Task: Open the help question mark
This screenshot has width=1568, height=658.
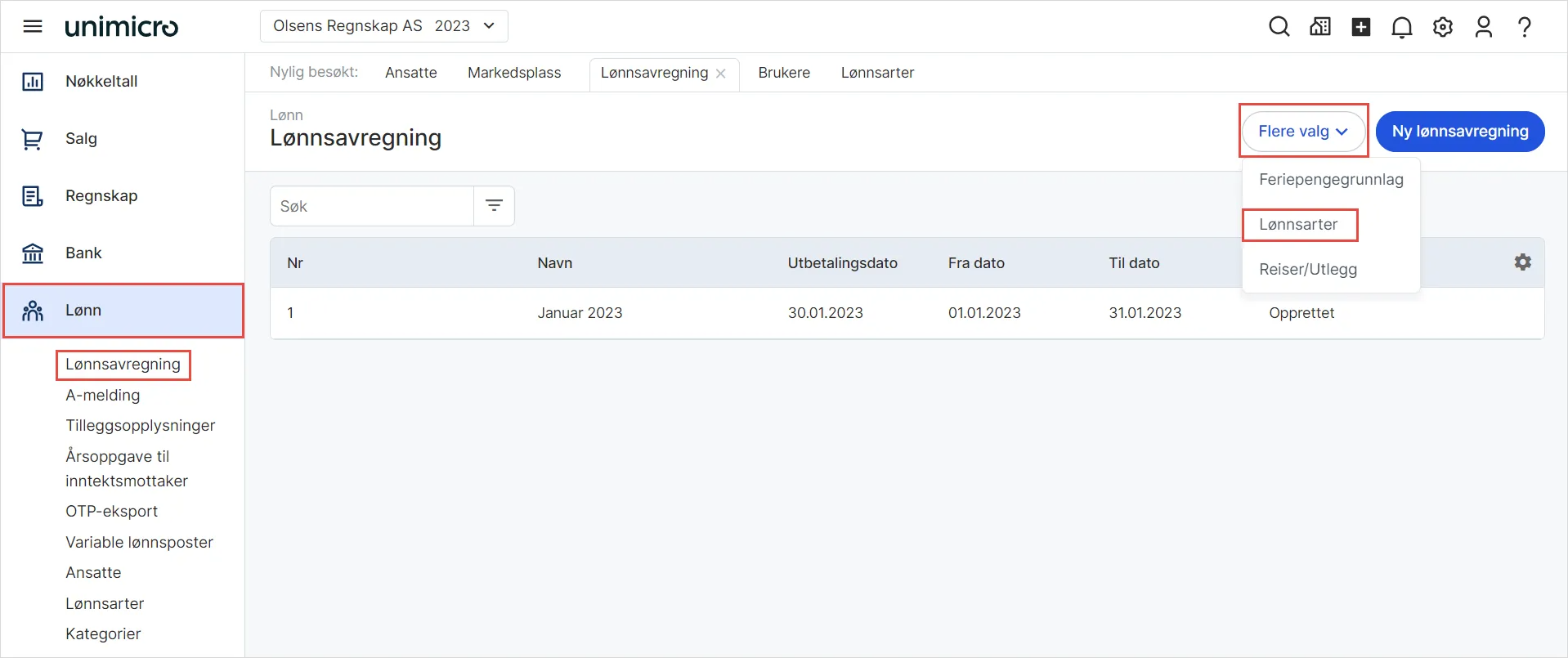Action: 1525,27
